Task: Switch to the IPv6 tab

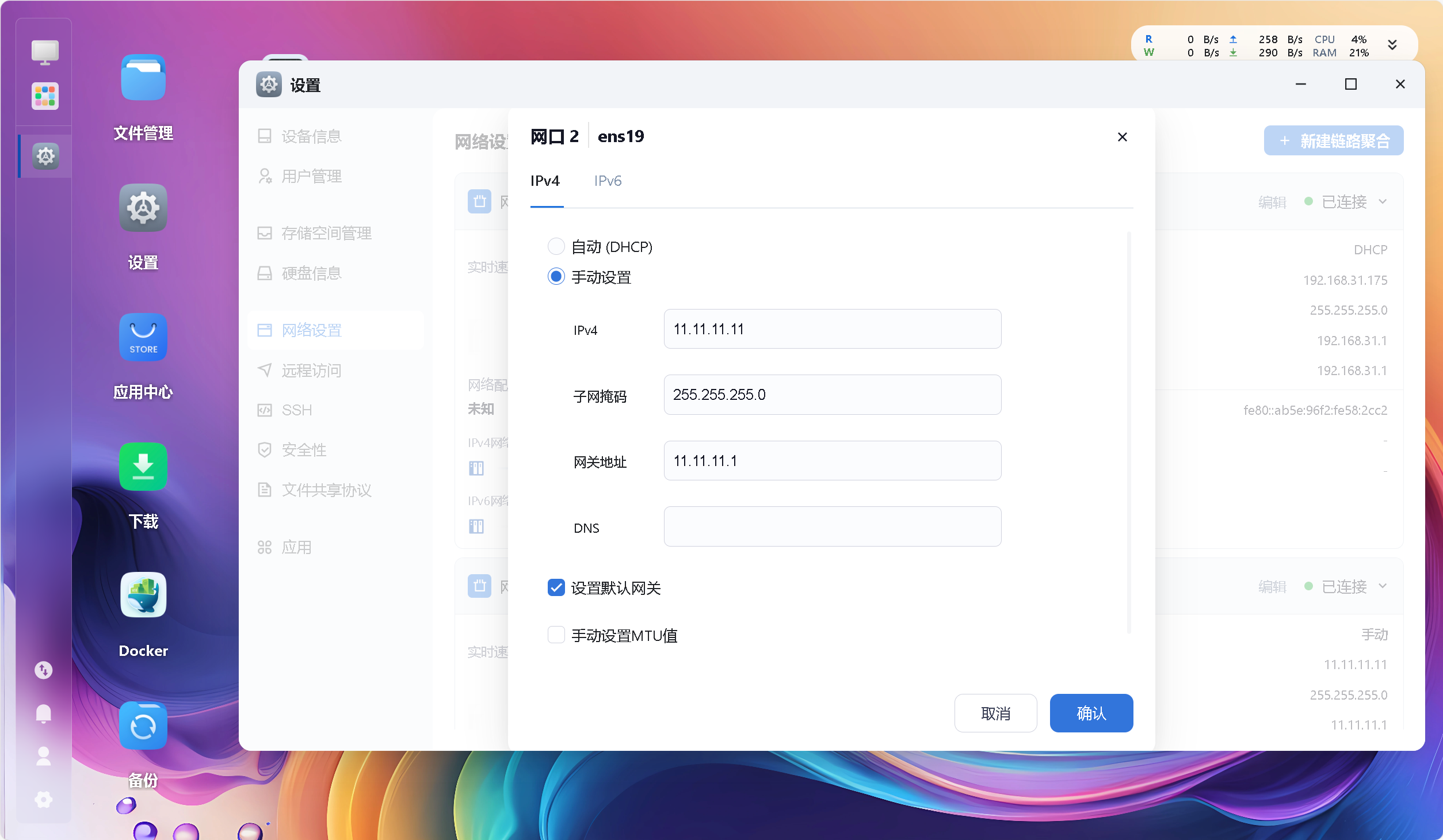Action: 608,181
